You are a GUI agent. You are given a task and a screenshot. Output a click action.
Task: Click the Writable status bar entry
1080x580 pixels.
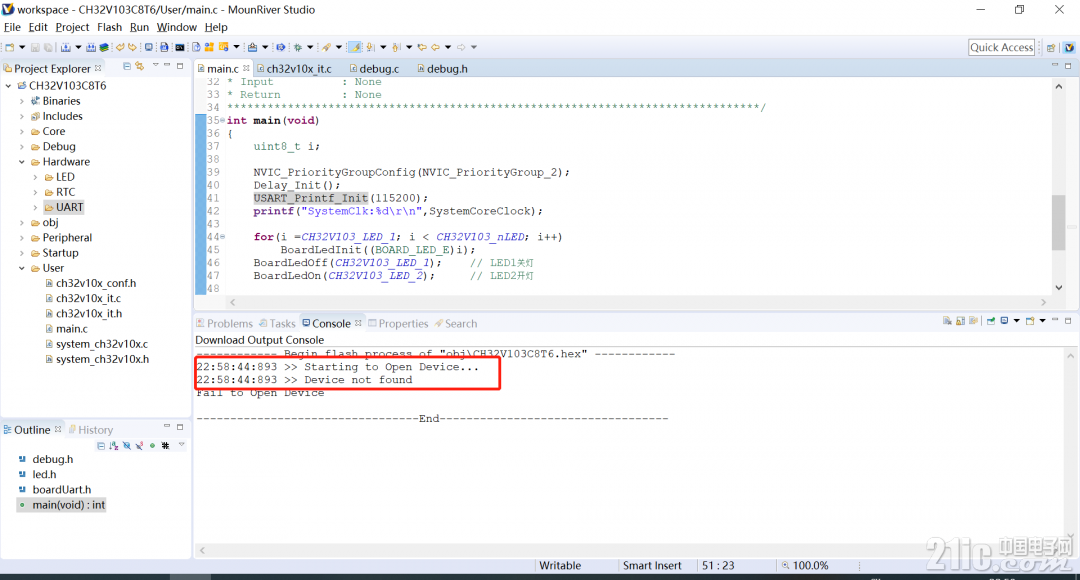tap(560, 566)
